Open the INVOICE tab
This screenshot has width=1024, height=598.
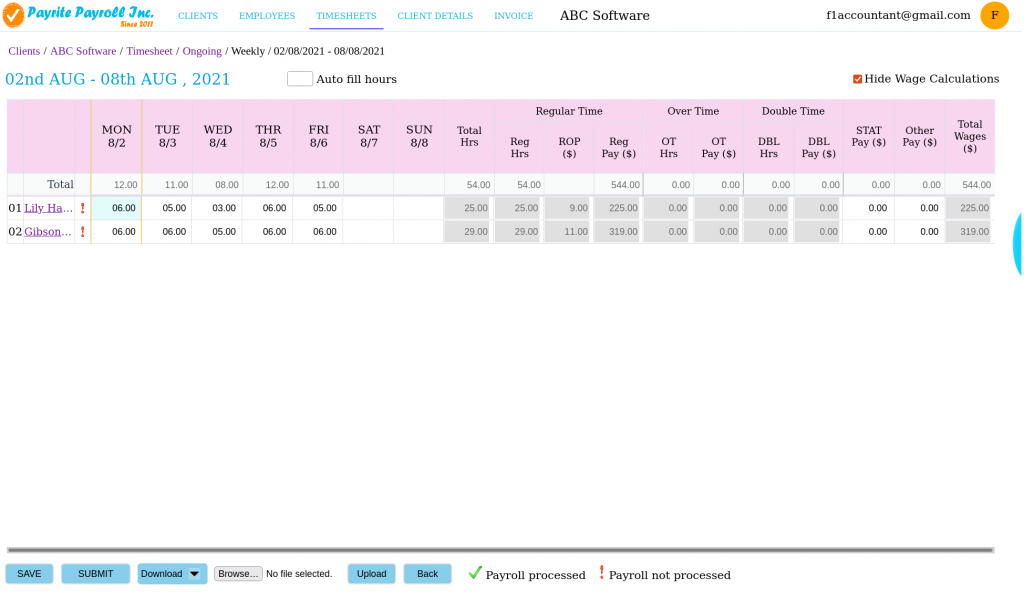point(514,16)
